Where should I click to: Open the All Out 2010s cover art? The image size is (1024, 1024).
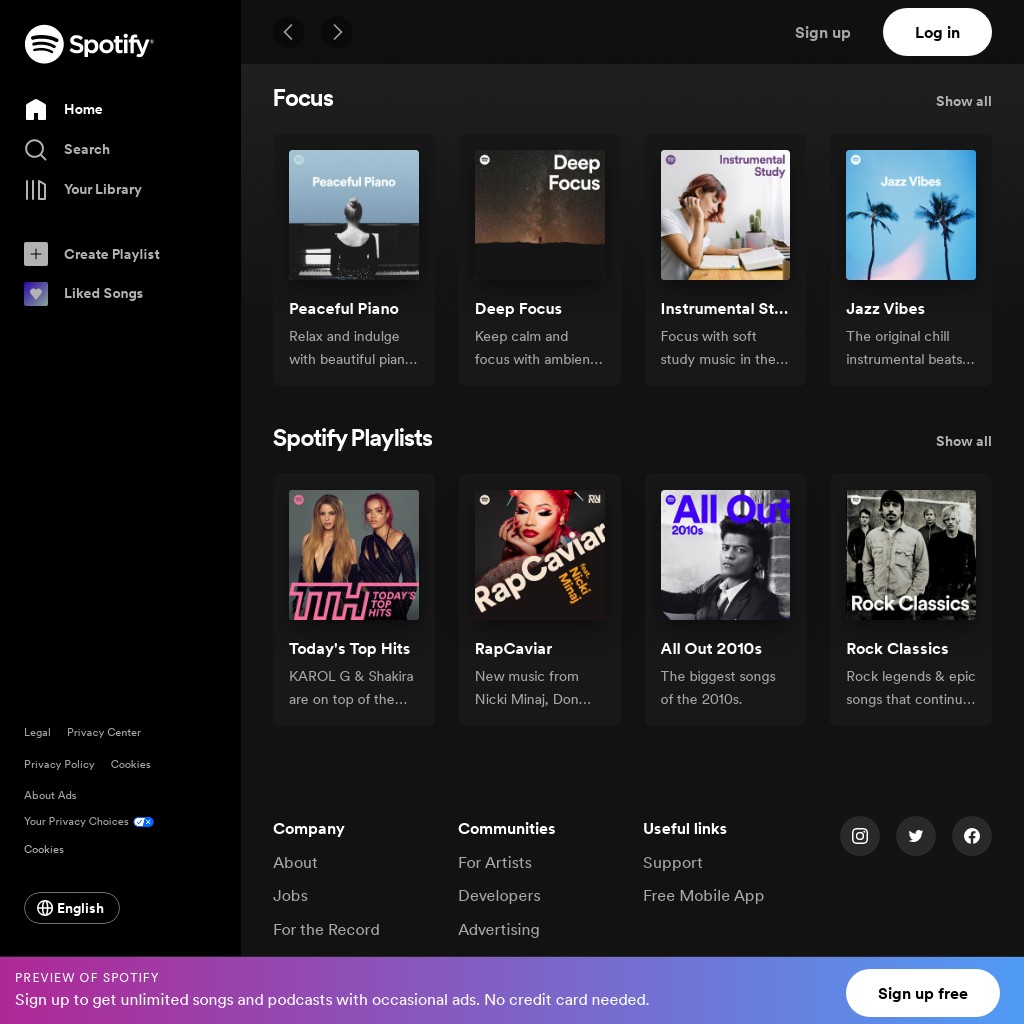pyautogui.click(x=725, y=554)
